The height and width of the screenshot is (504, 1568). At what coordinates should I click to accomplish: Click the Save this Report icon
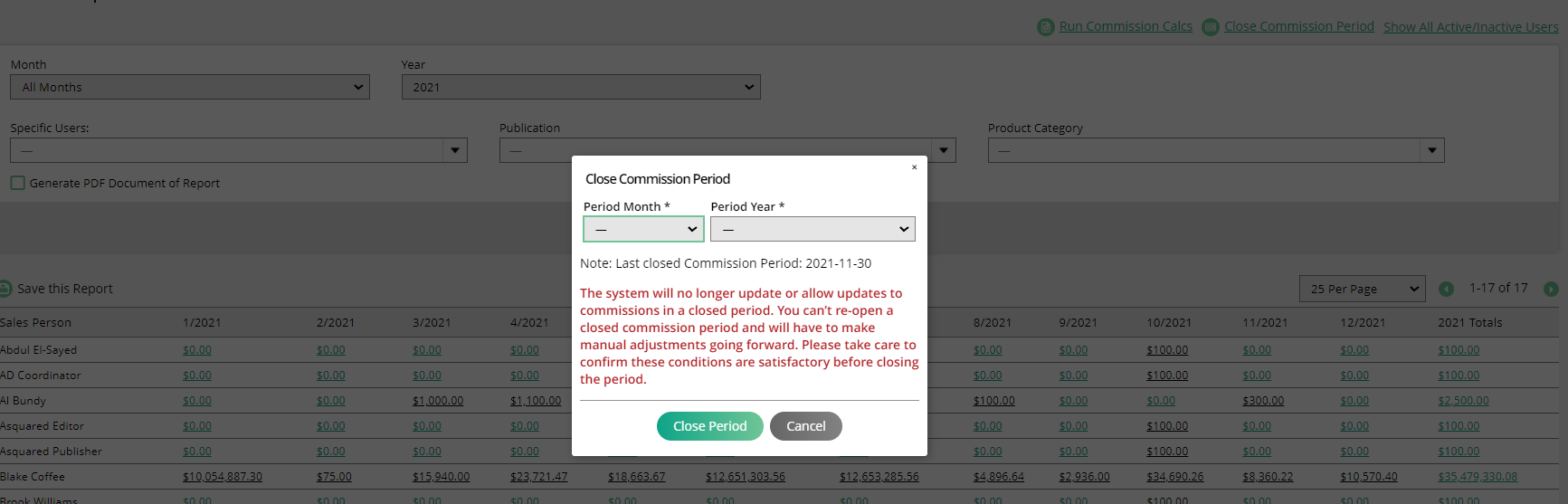pos(5,289)
